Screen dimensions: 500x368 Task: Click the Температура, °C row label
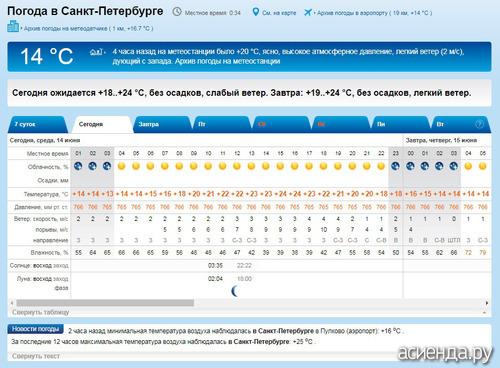46,194
